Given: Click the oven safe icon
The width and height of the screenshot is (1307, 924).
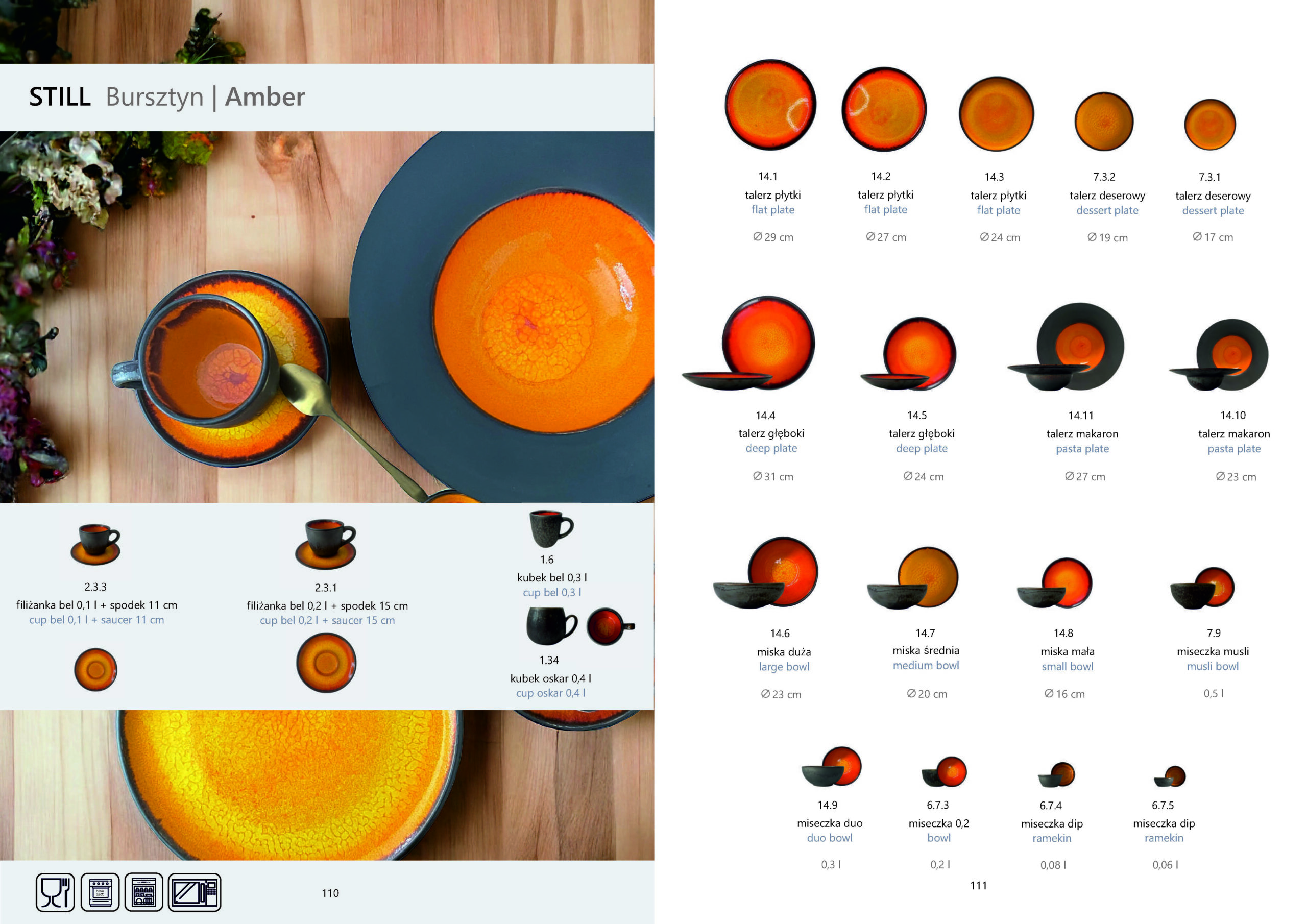Looking at the screenshot, I should pyautogui.click(x=100, y=892).
